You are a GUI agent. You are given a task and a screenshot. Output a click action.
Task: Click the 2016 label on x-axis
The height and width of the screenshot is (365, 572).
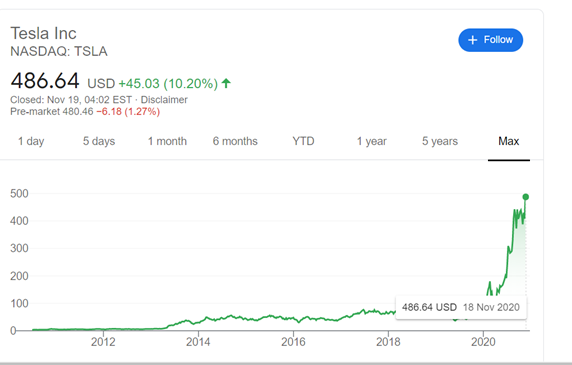[293, 342]
